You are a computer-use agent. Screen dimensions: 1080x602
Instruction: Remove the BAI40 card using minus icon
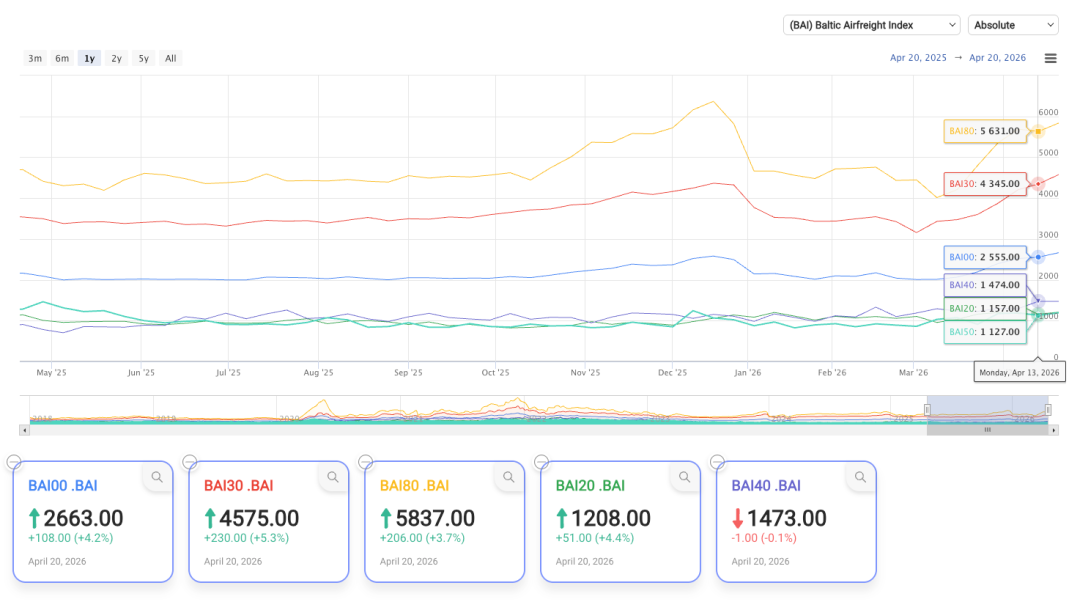tap(717, 462)
